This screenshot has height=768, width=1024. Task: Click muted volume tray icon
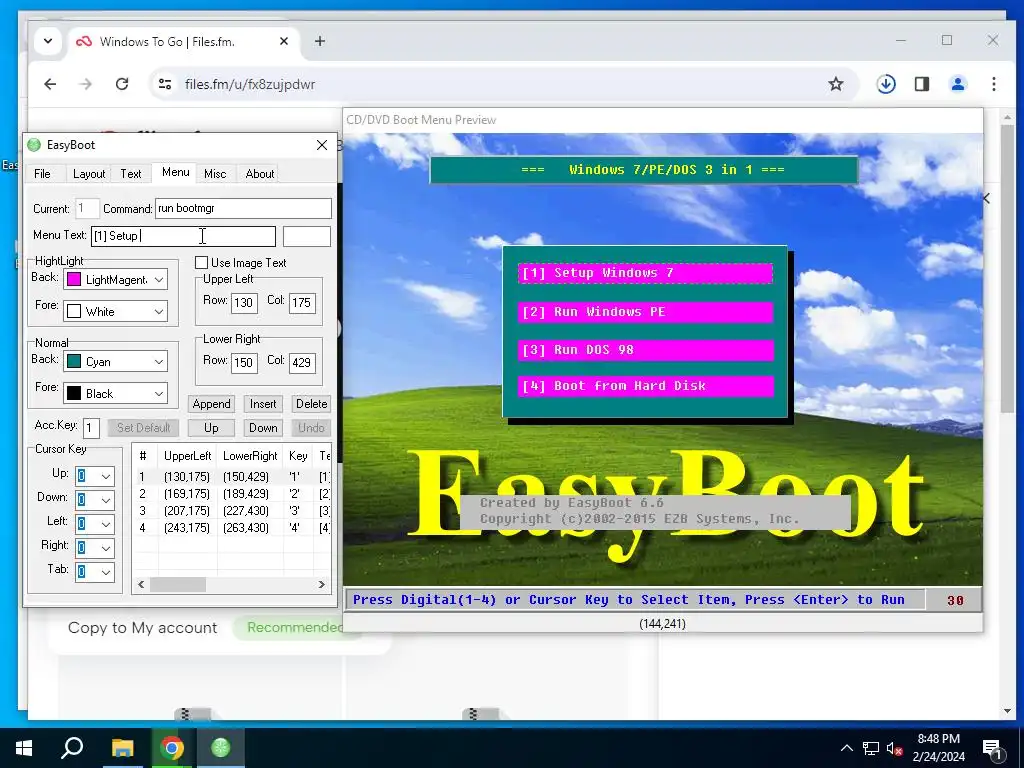pyautogui.click(x=893, y=748)
